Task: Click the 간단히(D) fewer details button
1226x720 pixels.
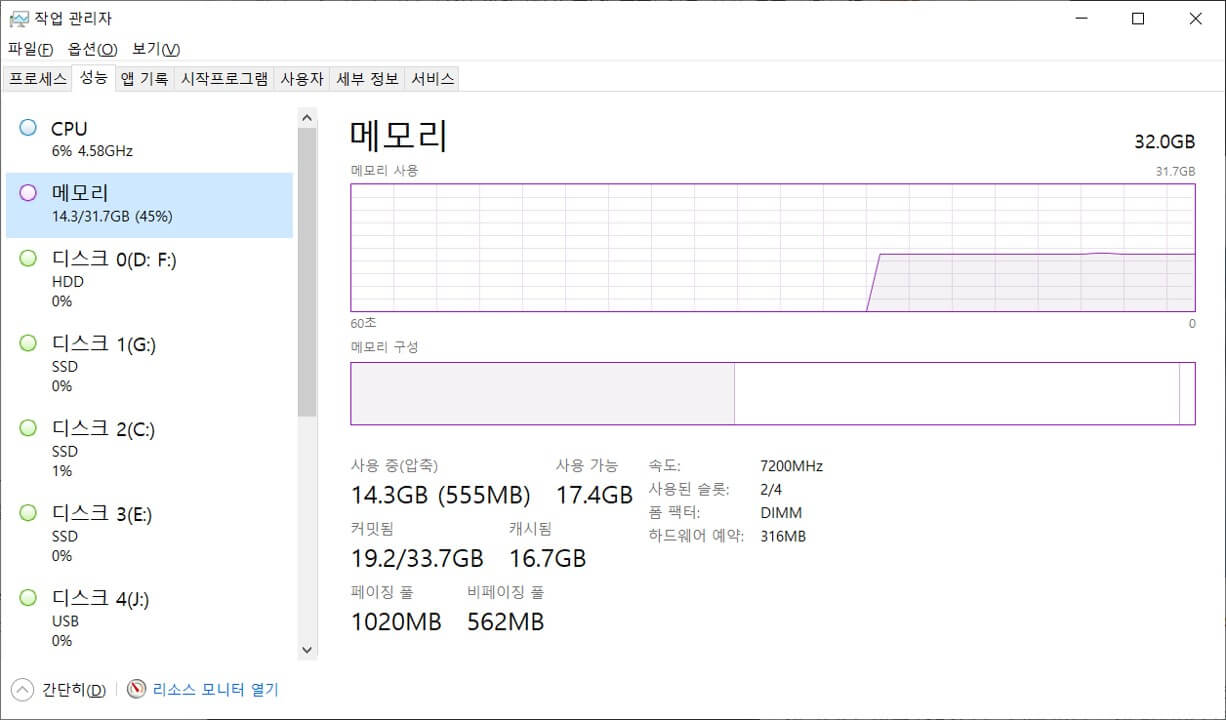Action: pyautogui.click(x=74, y=689)
